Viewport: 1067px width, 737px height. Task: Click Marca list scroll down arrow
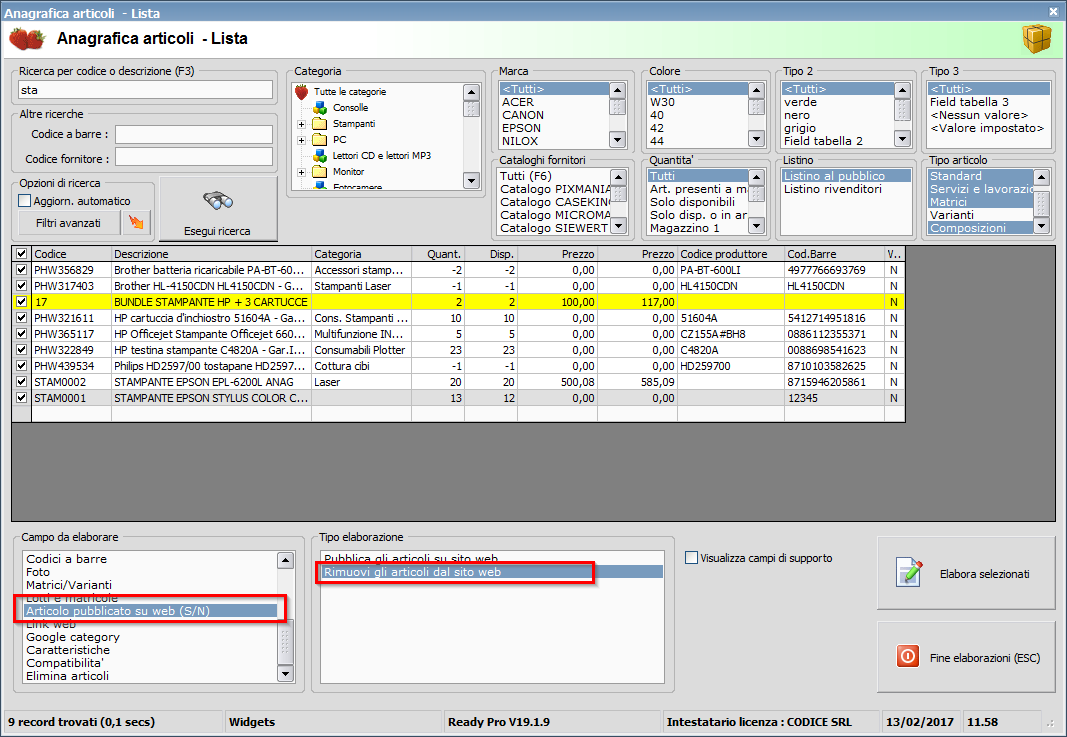[617, 140]
